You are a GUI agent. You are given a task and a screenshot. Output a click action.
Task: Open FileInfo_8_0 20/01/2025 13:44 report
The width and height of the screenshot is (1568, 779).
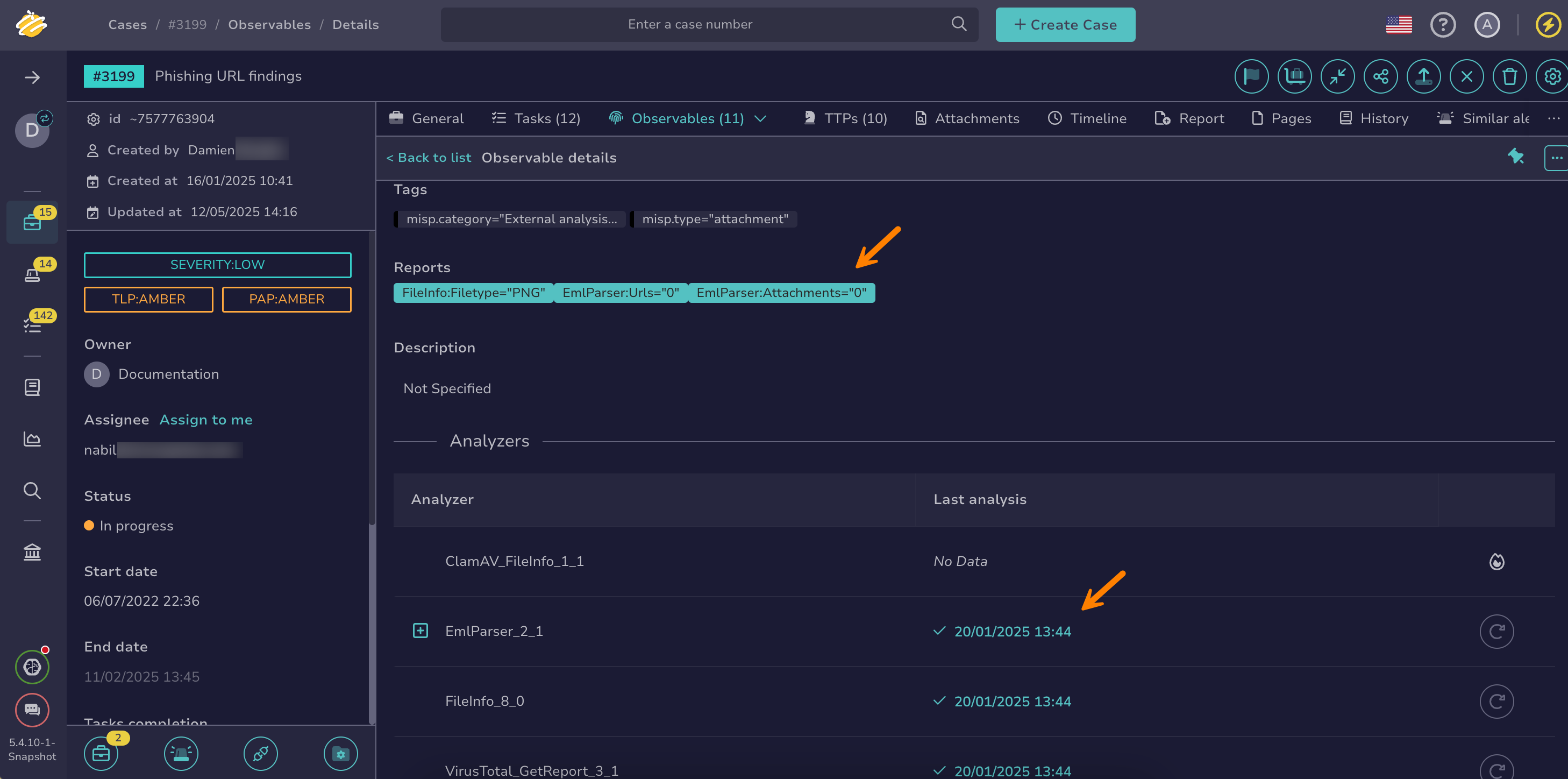point(1012,702)
